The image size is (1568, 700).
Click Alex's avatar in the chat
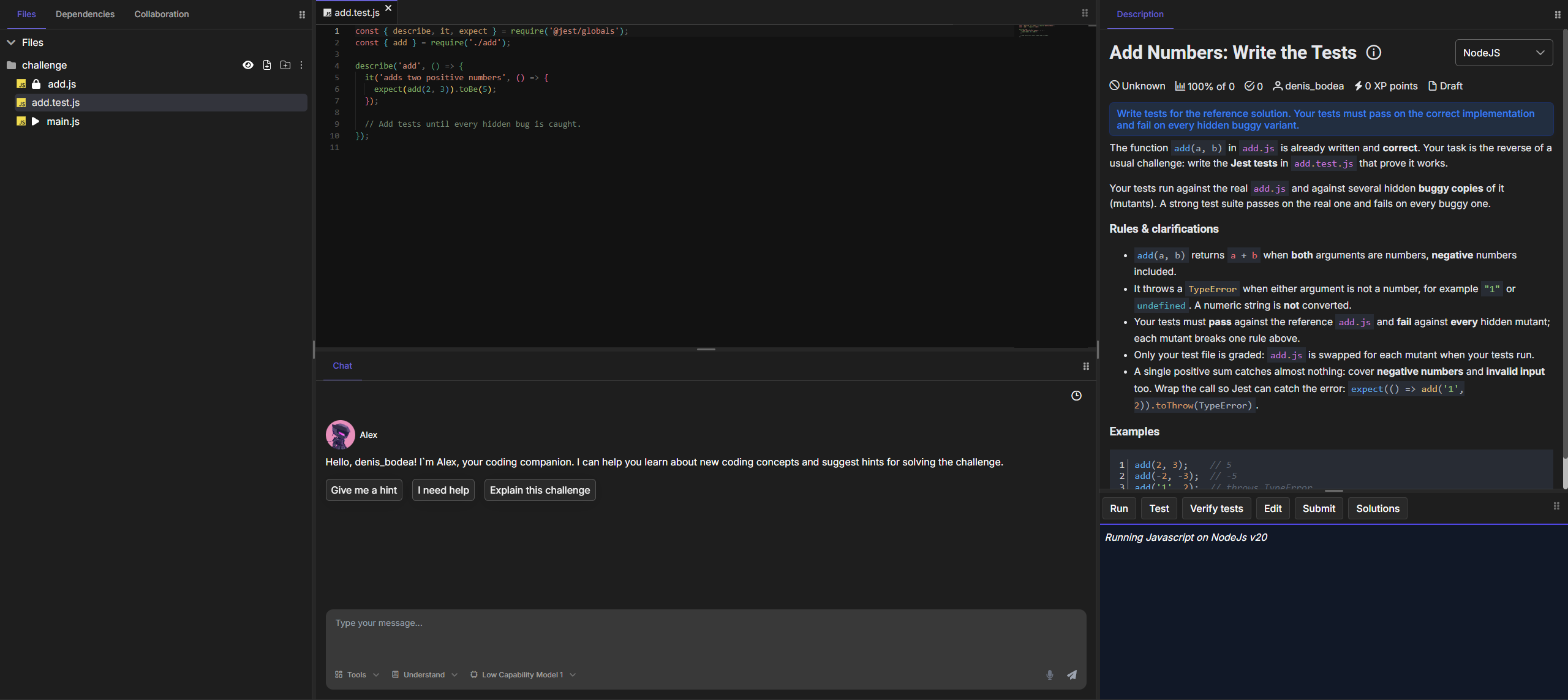pos(340,435)
